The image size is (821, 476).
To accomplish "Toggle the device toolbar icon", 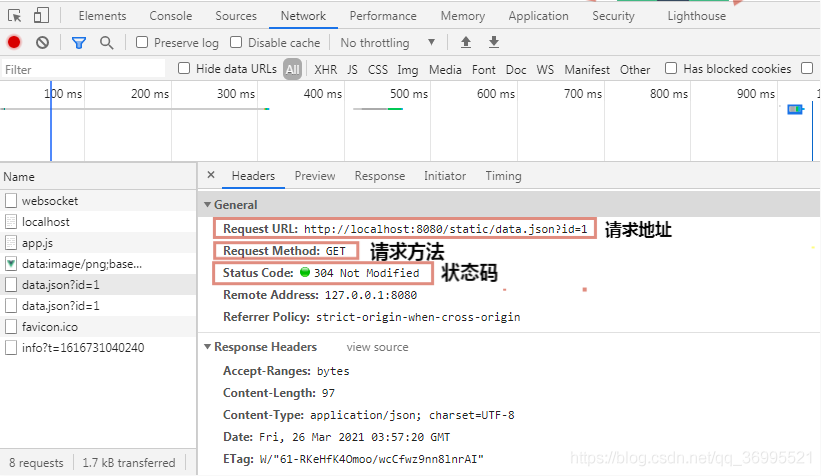I will tap(41, 16).
